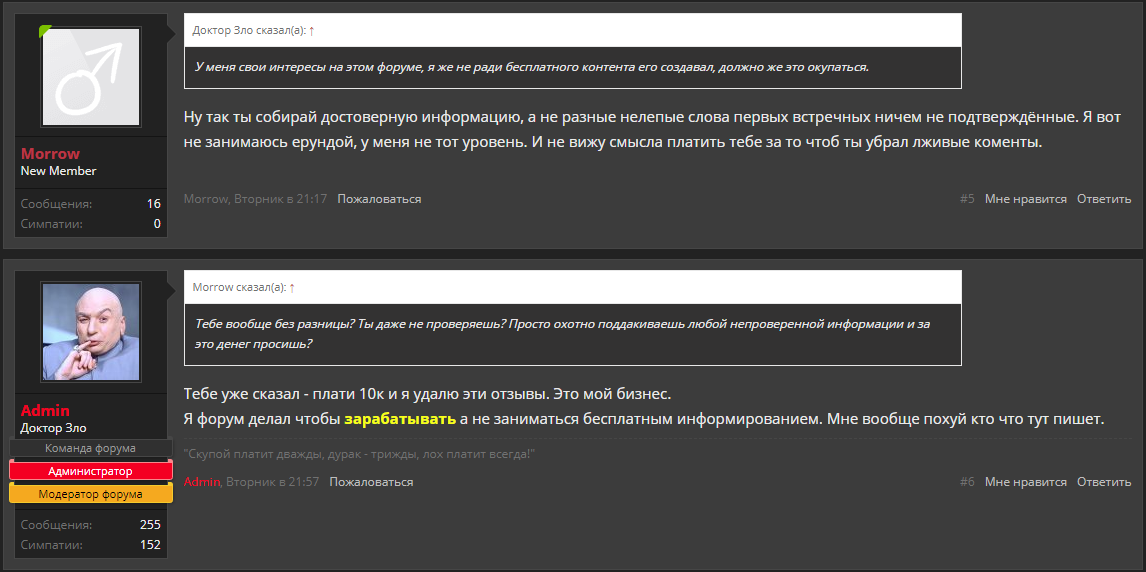This screenshot has height=572, width=1146.
Task: Click the Команда форума banner
Action: 91,449
